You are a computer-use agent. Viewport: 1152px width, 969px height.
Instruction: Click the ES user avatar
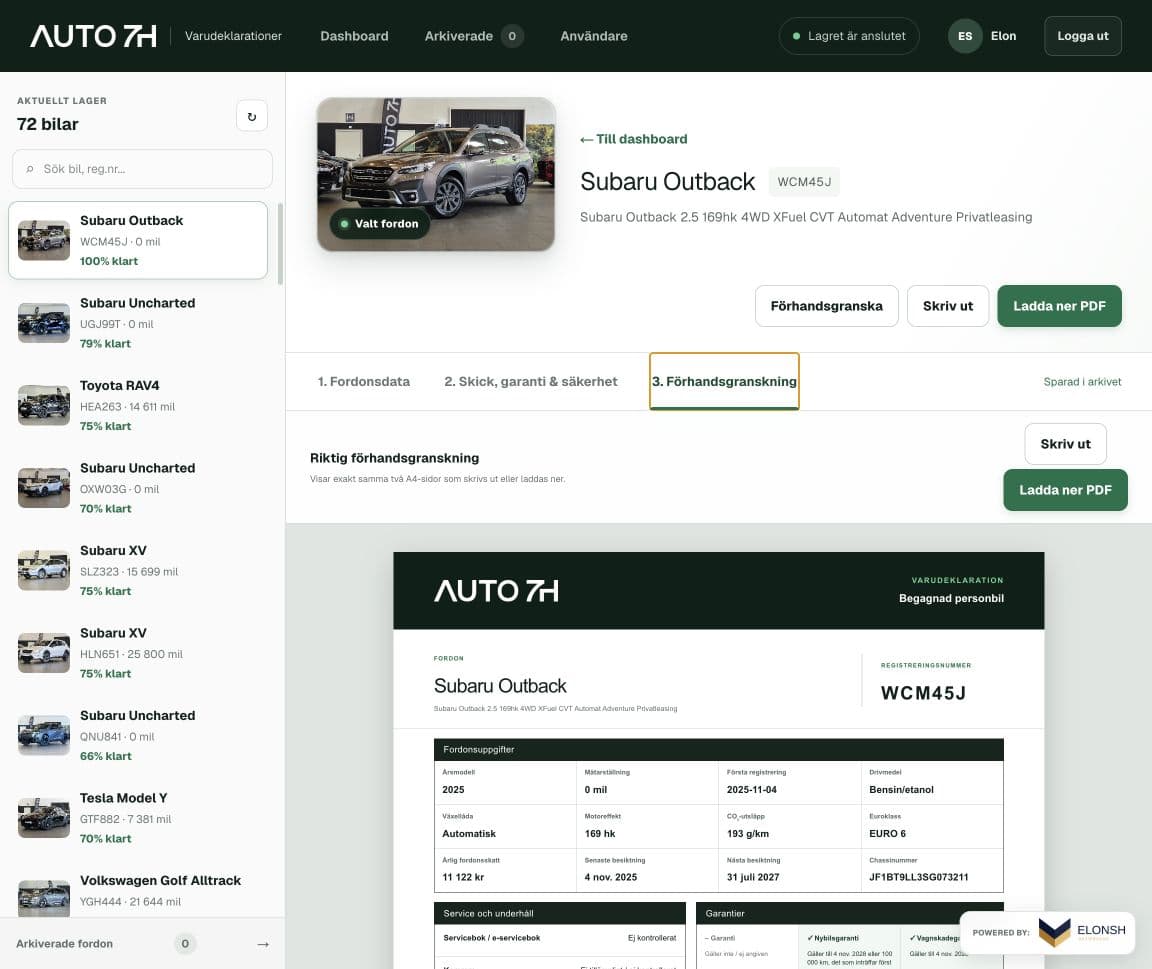coord(965,36)
